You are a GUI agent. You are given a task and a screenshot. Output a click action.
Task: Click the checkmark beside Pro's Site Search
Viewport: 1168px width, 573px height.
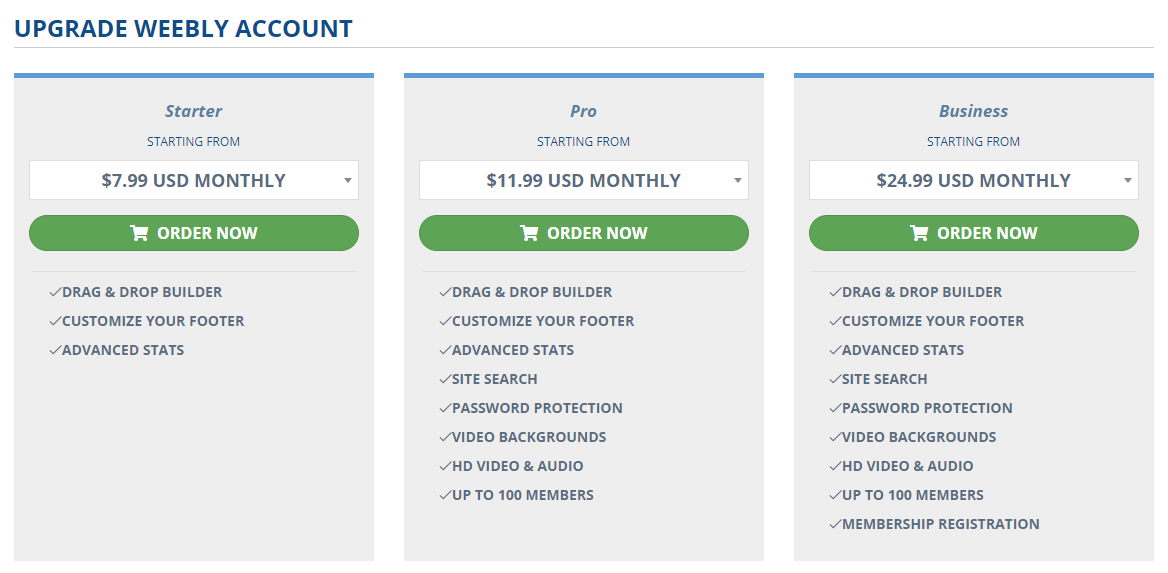point(445,379)
